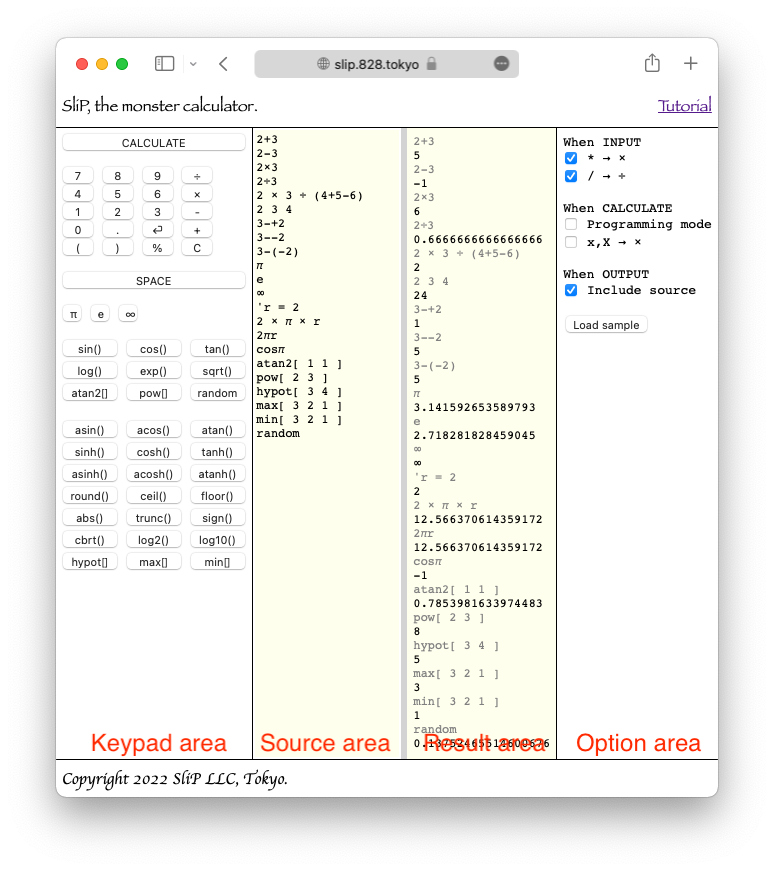774x871 pixels.
Task: Insert the π constant from keypad
Action: (72, 314)
